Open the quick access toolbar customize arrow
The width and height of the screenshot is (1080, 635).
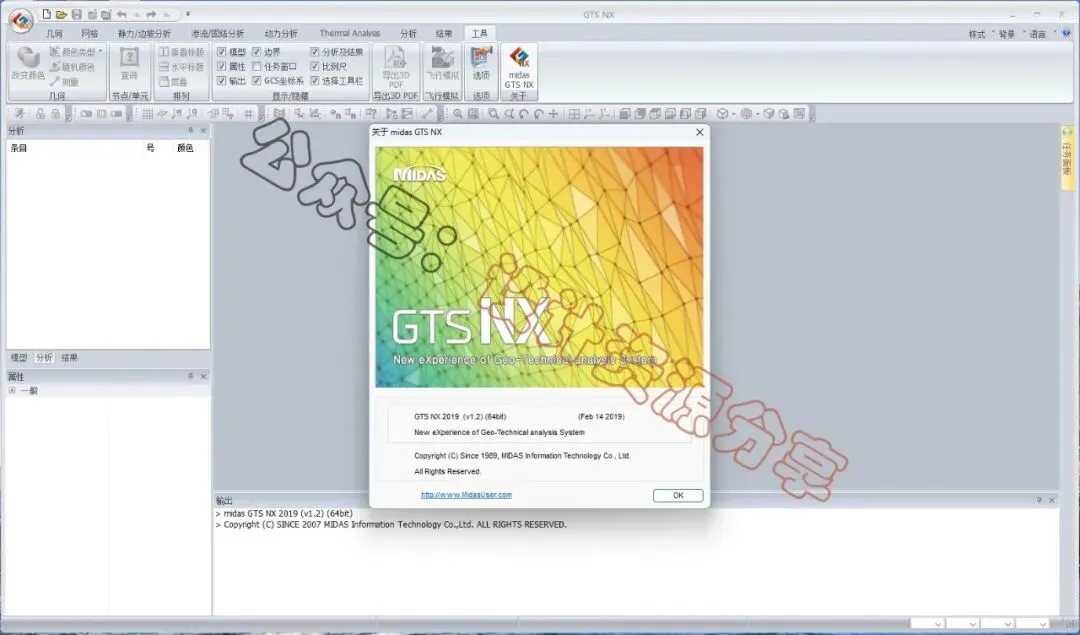tap(188, 14)
